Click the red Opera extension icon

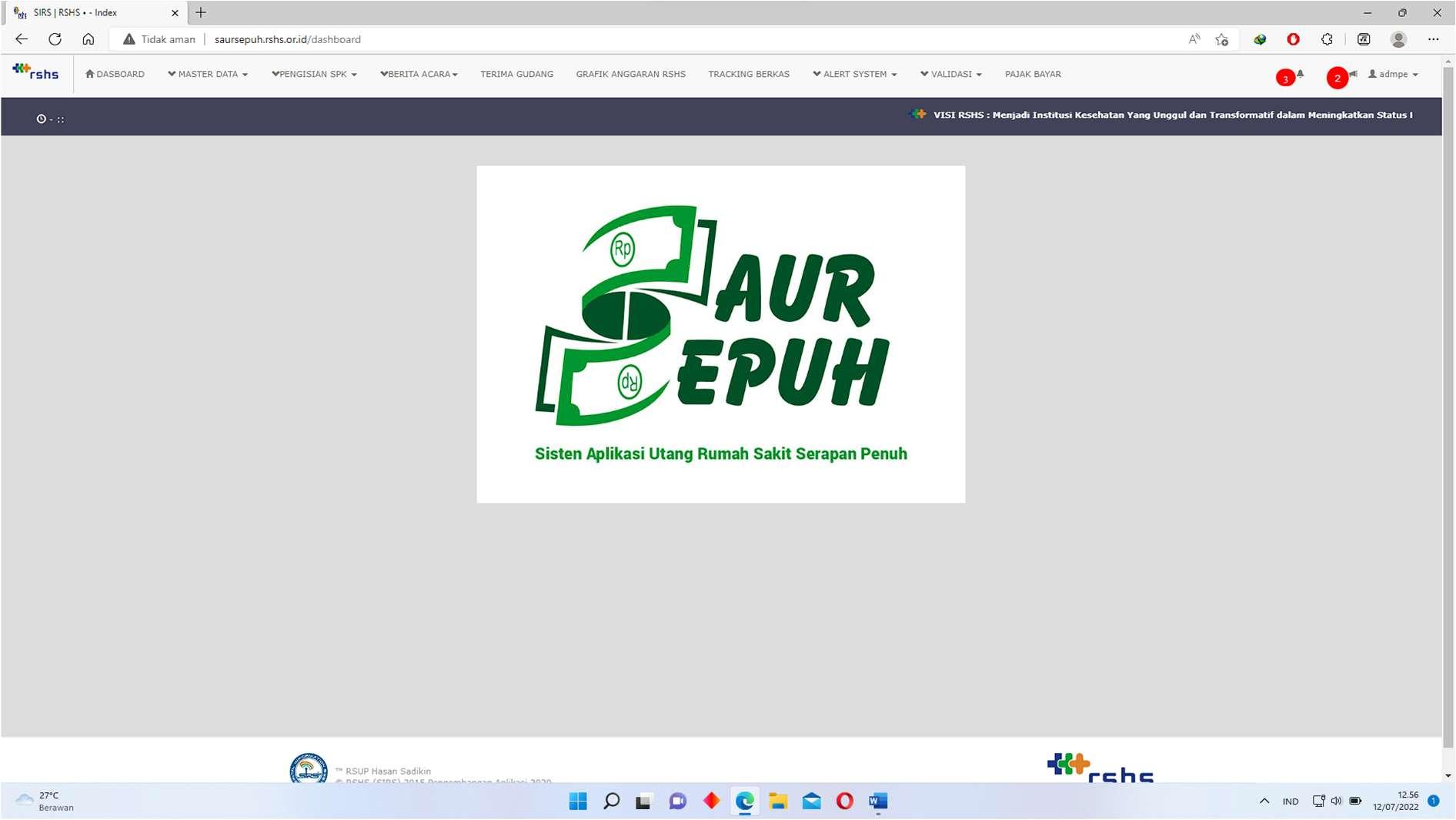point(1294,39)
